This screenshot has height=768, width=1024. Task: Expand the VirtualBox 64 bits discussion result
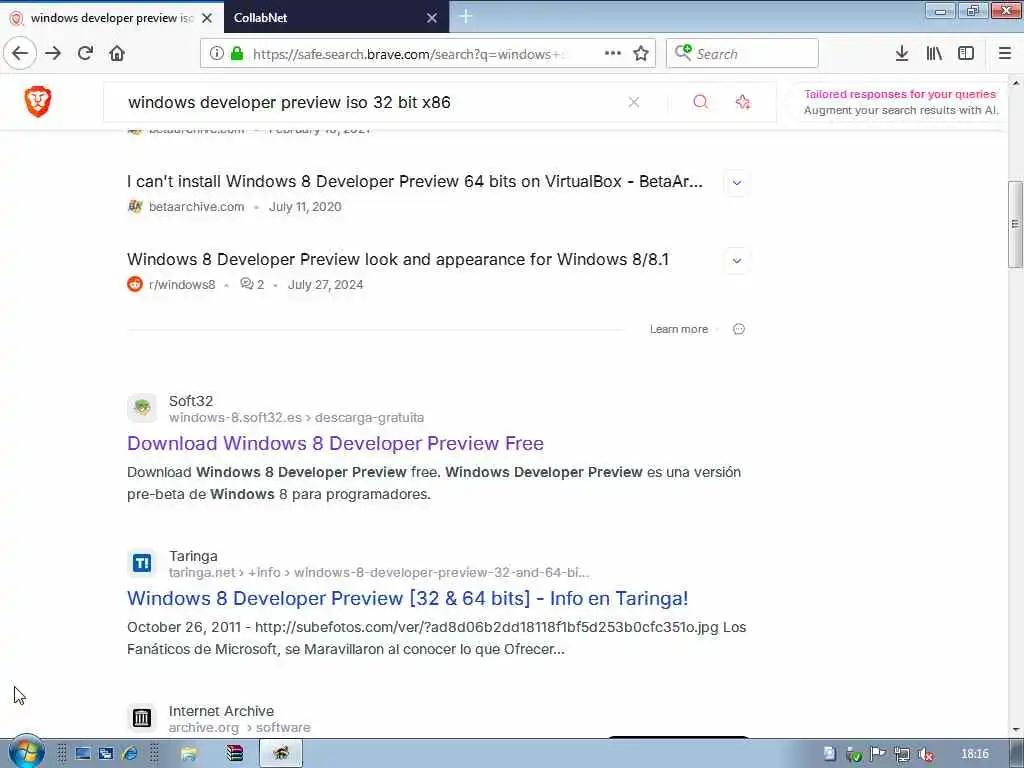pyautogui.click(x=737, y=183)
